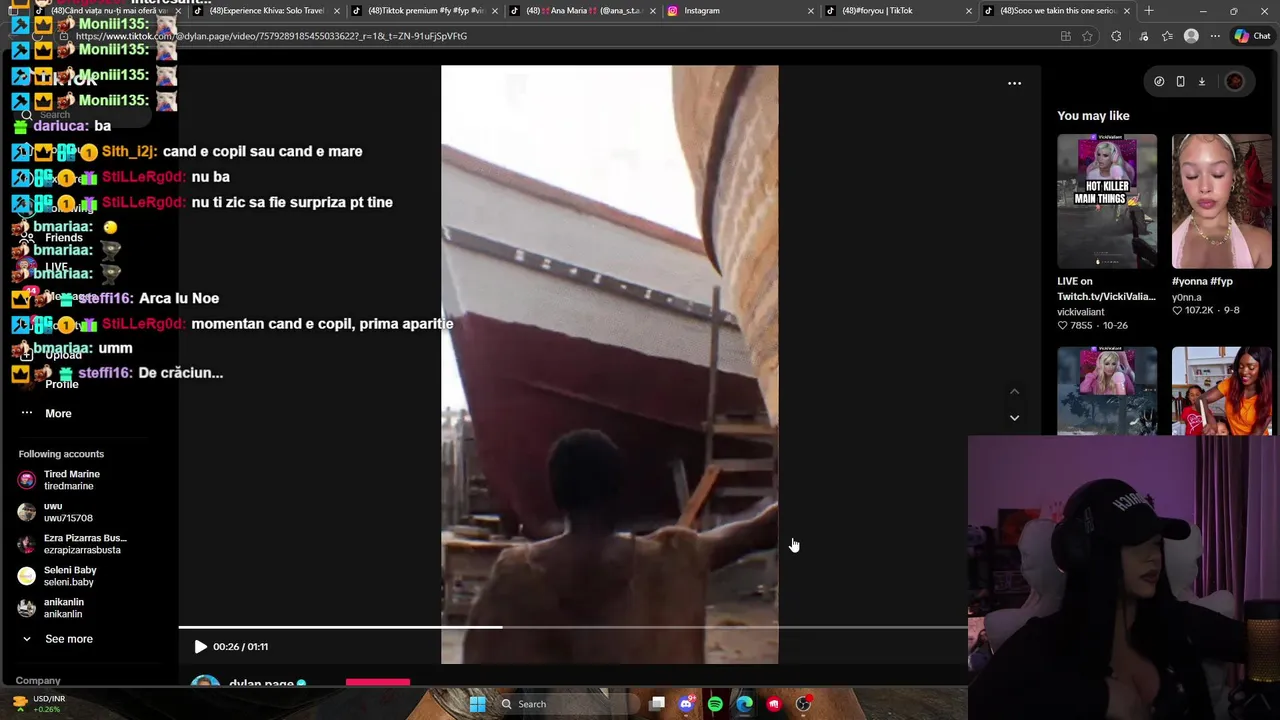
Task: Close the Instagram browser tab
Action: click(811, 11)
